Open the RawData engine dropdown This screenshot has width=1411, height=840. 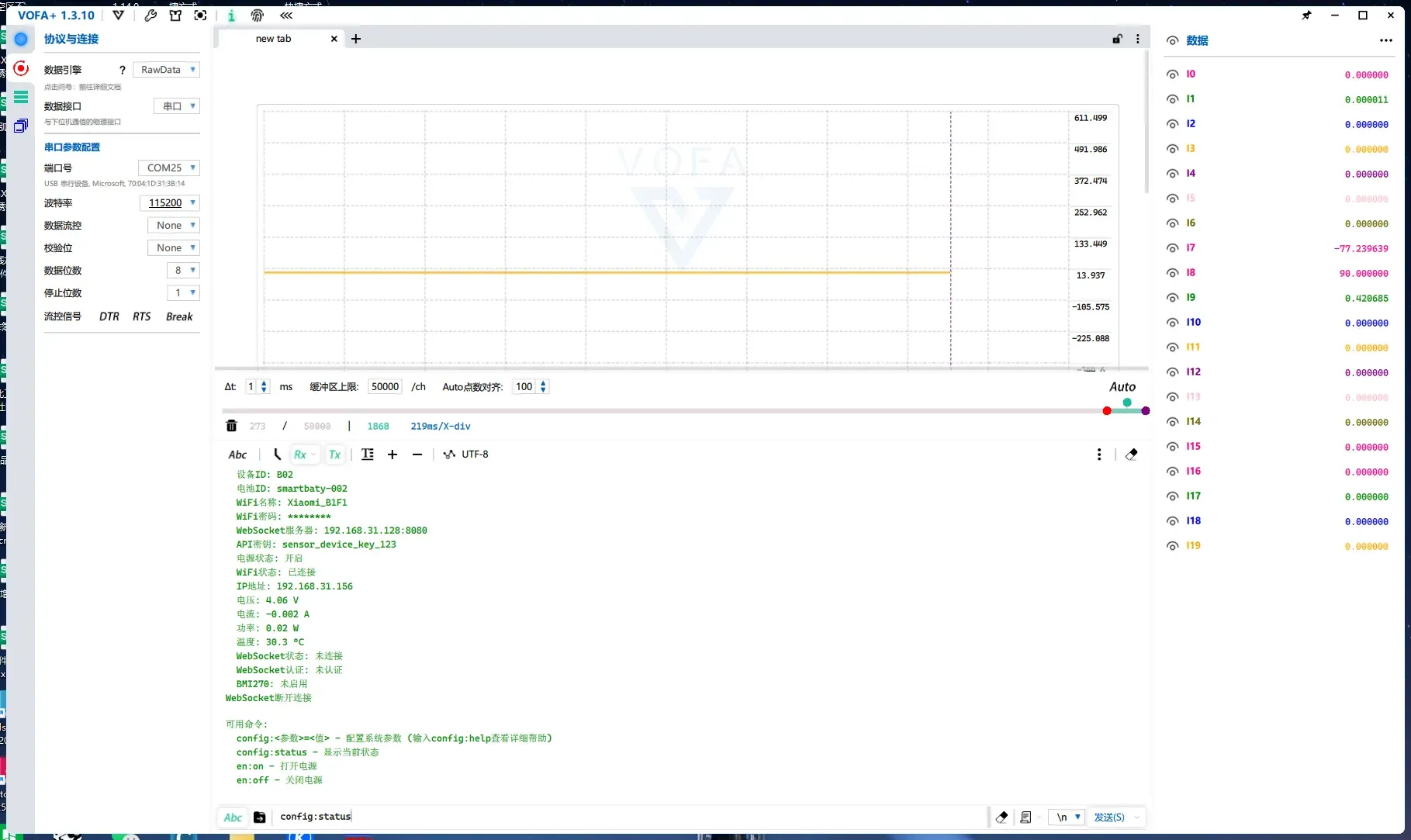click(167, 70)
